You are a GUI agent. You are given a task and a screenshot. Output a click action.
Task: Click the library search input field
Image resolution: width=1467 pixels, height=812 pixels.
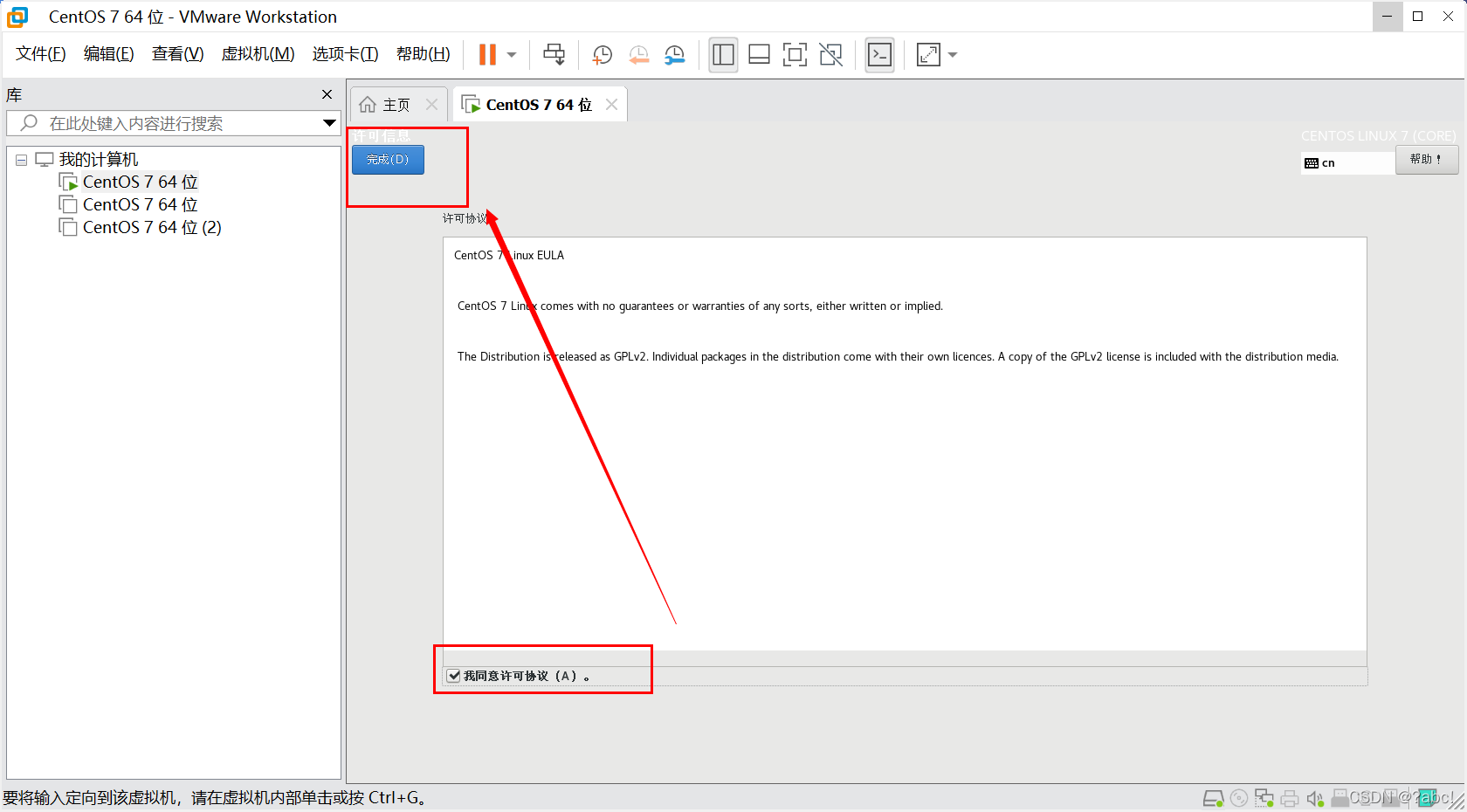tap(175, 123)
